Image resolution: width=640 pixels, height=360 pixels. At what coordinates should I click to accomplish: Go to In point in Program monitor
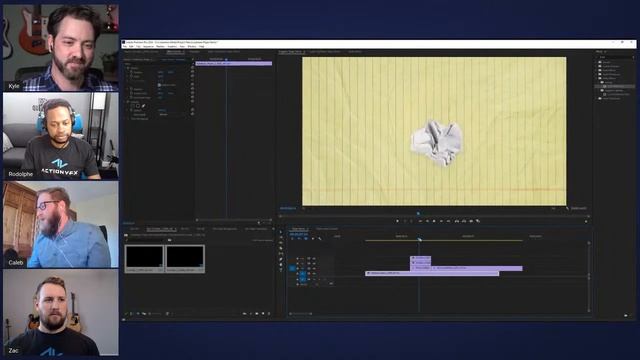pos(420,221)
